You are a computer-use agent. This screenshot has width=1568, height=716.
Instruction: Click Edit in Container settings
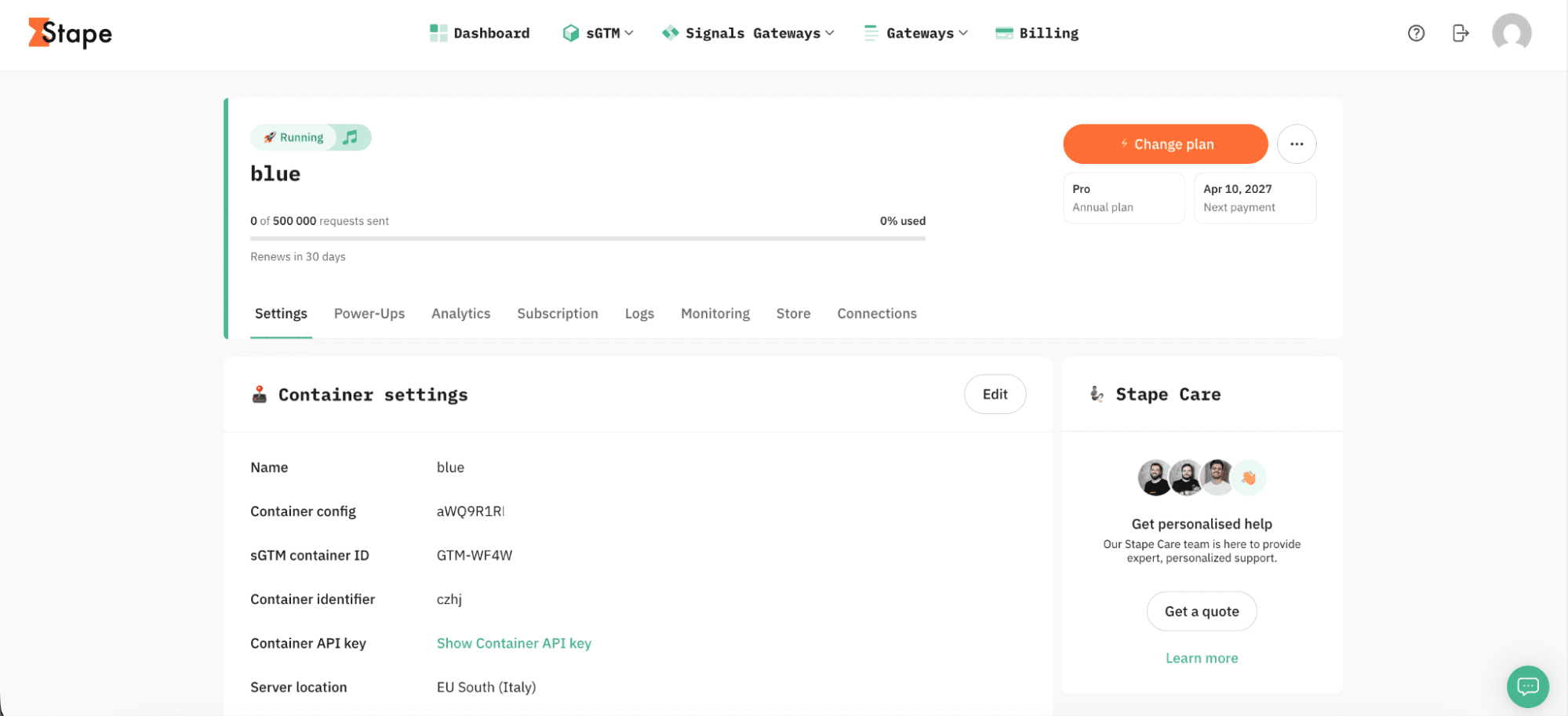point(995,394)
